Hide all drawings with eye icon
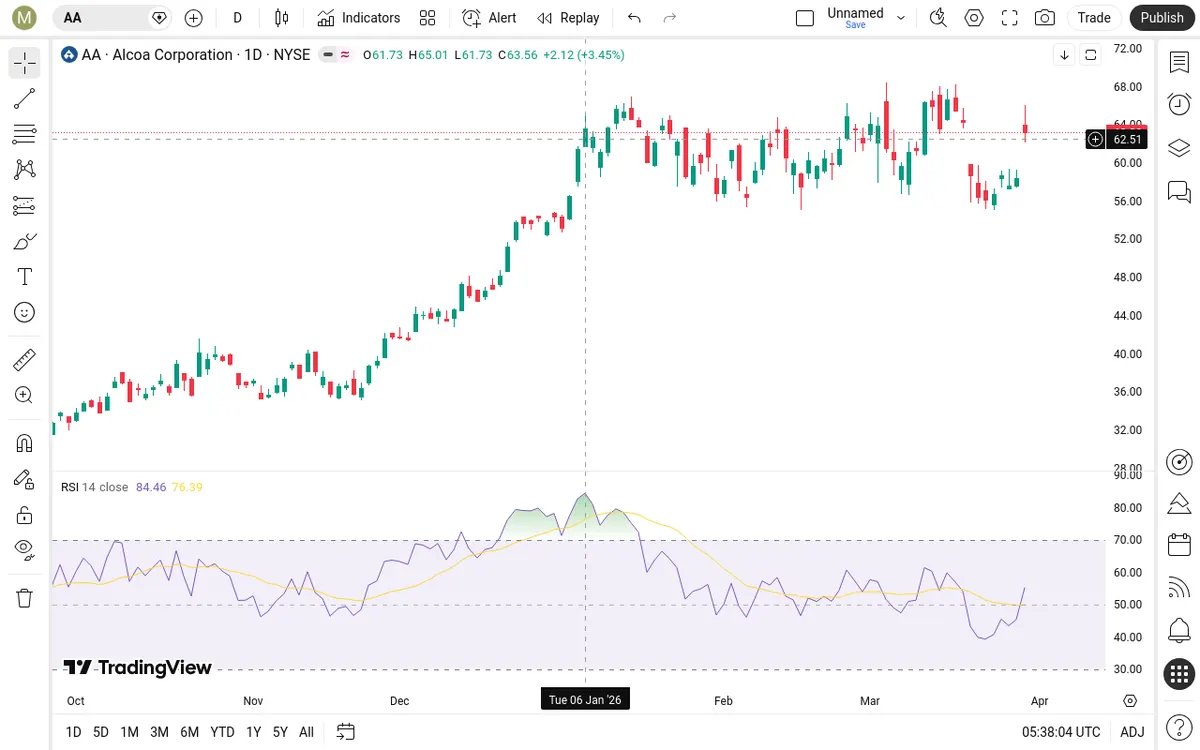 (25, 550)
